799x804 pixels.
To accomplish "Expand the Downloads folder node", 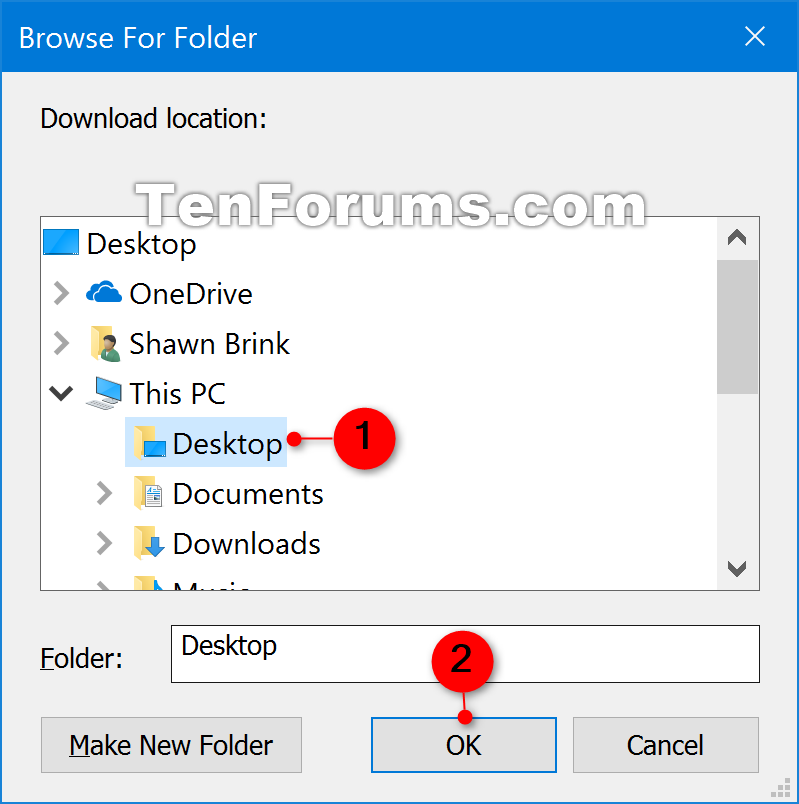I will click(x=105, y=543).
